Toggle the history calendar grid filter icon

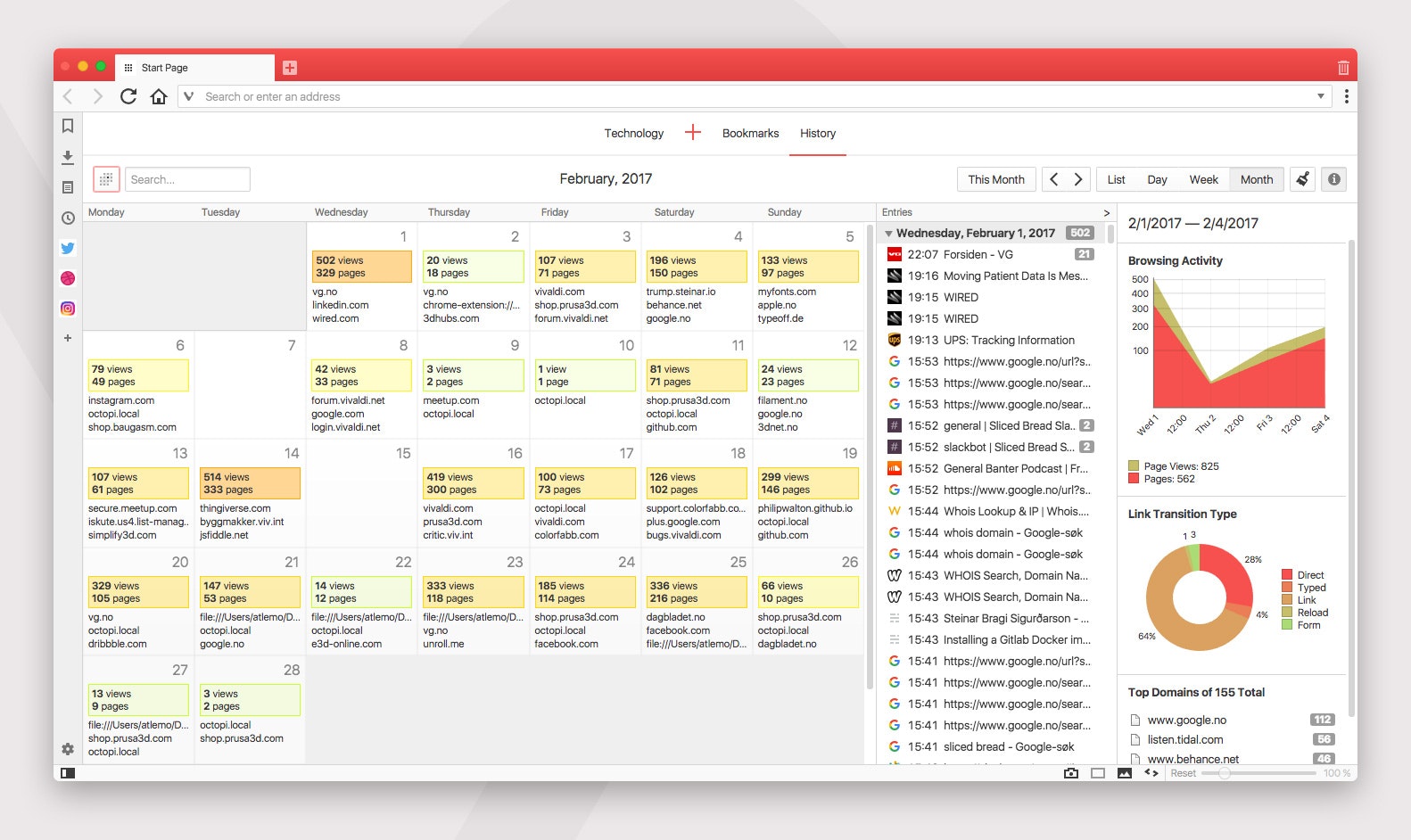point(106,179)
